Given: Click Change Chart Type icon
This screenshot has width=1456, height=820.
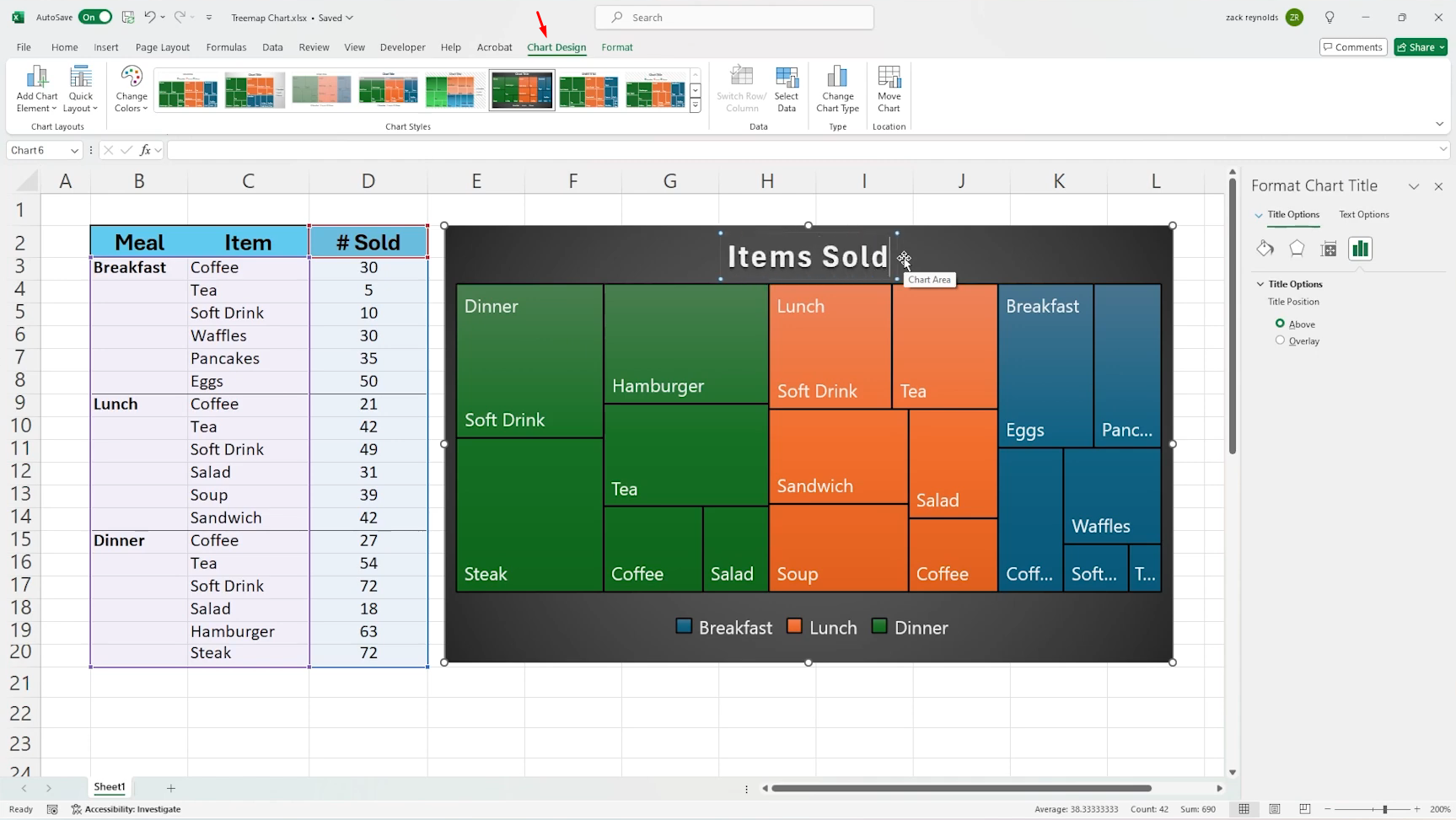Looking at the screenshot, I should coord(837,88).
